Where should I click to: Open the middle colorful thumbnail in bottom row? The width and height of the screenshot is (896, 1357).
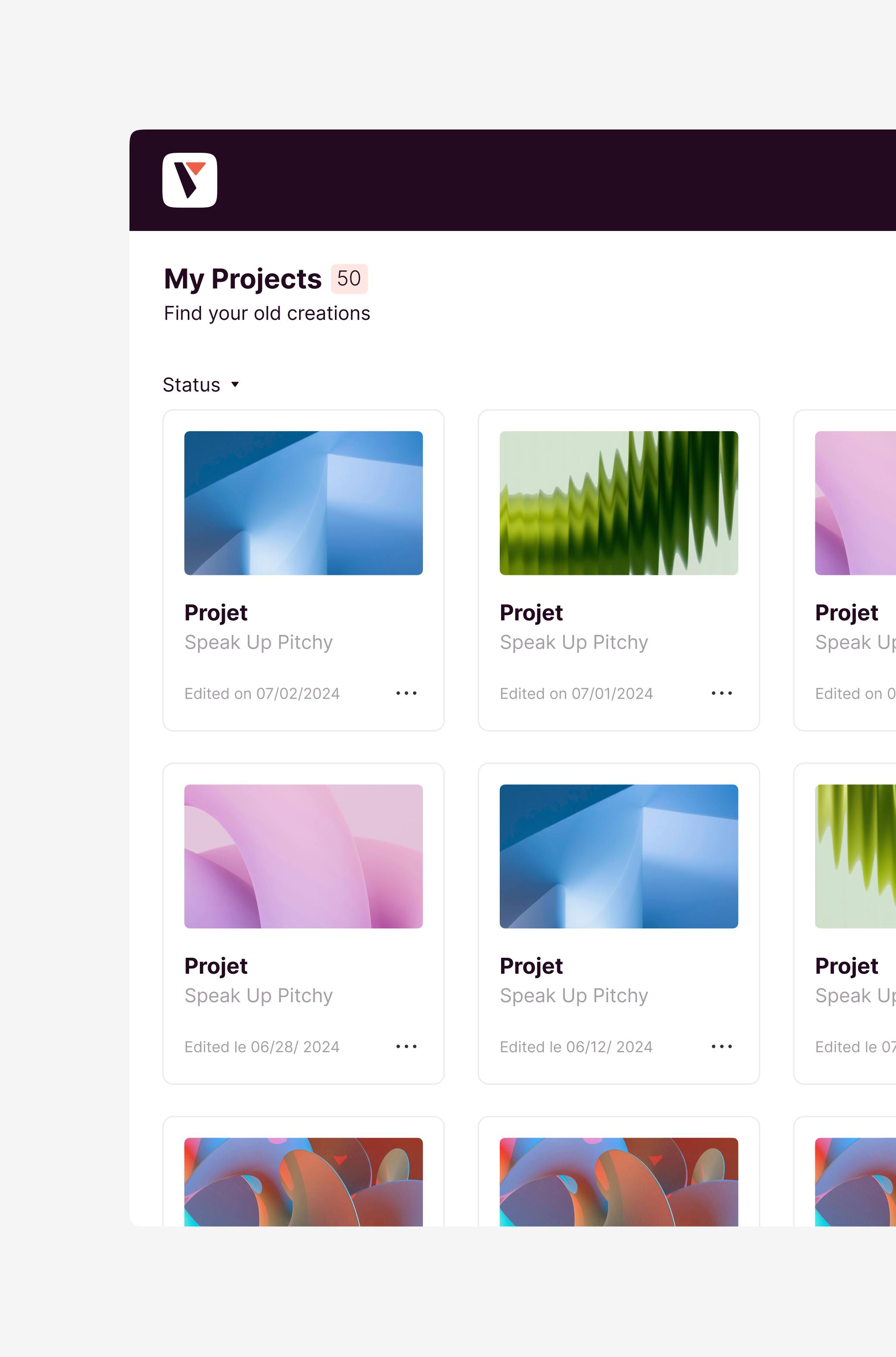(x=618, y=1182)
